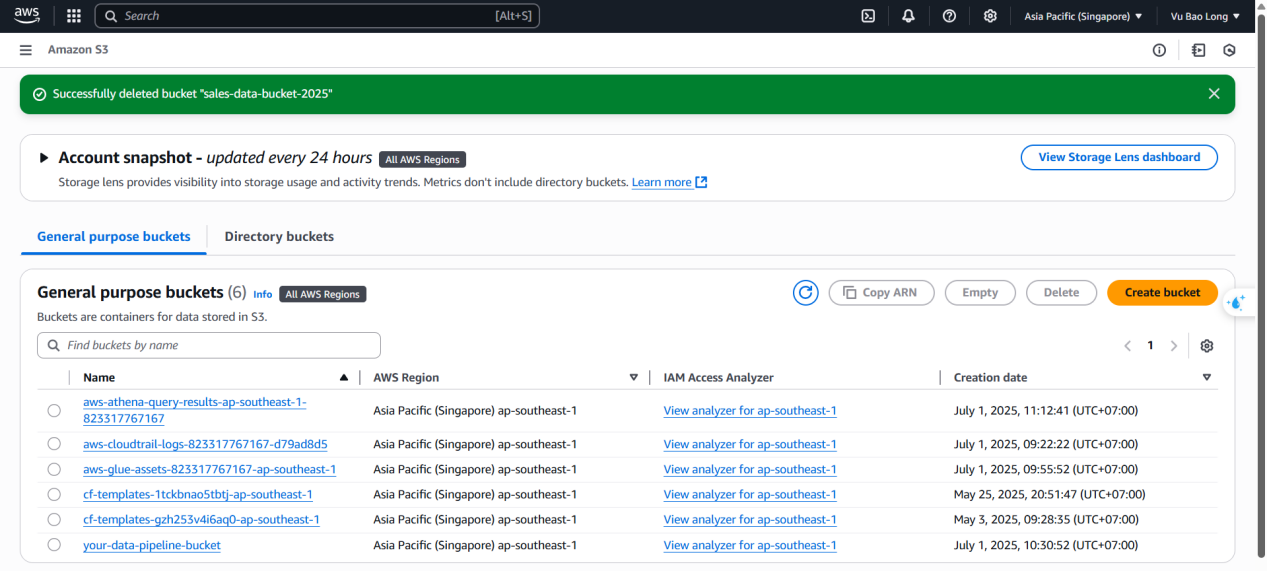View analyzer for the aws-athena-query-results row
1267x571 pixels.
click(750, 410)
